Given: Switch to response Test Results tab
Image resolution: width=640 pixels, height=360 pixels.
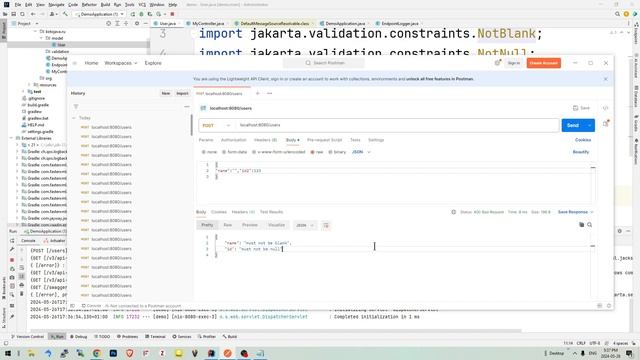Looking at the screenshot, I should click(x=271, y=212).
